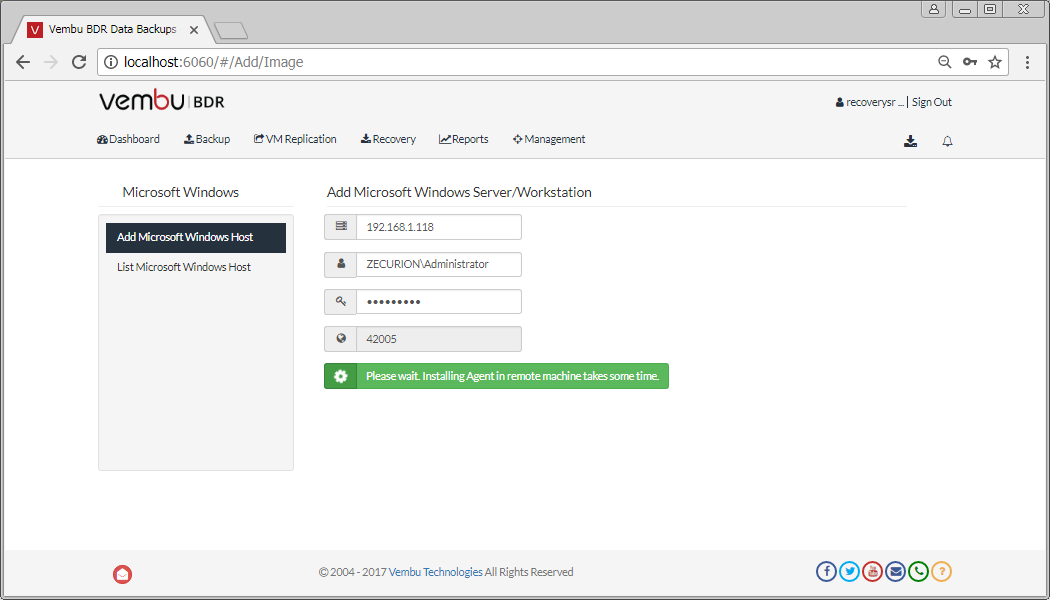Open the VM Replication menu
The image size is (1050, 600).
295,139
